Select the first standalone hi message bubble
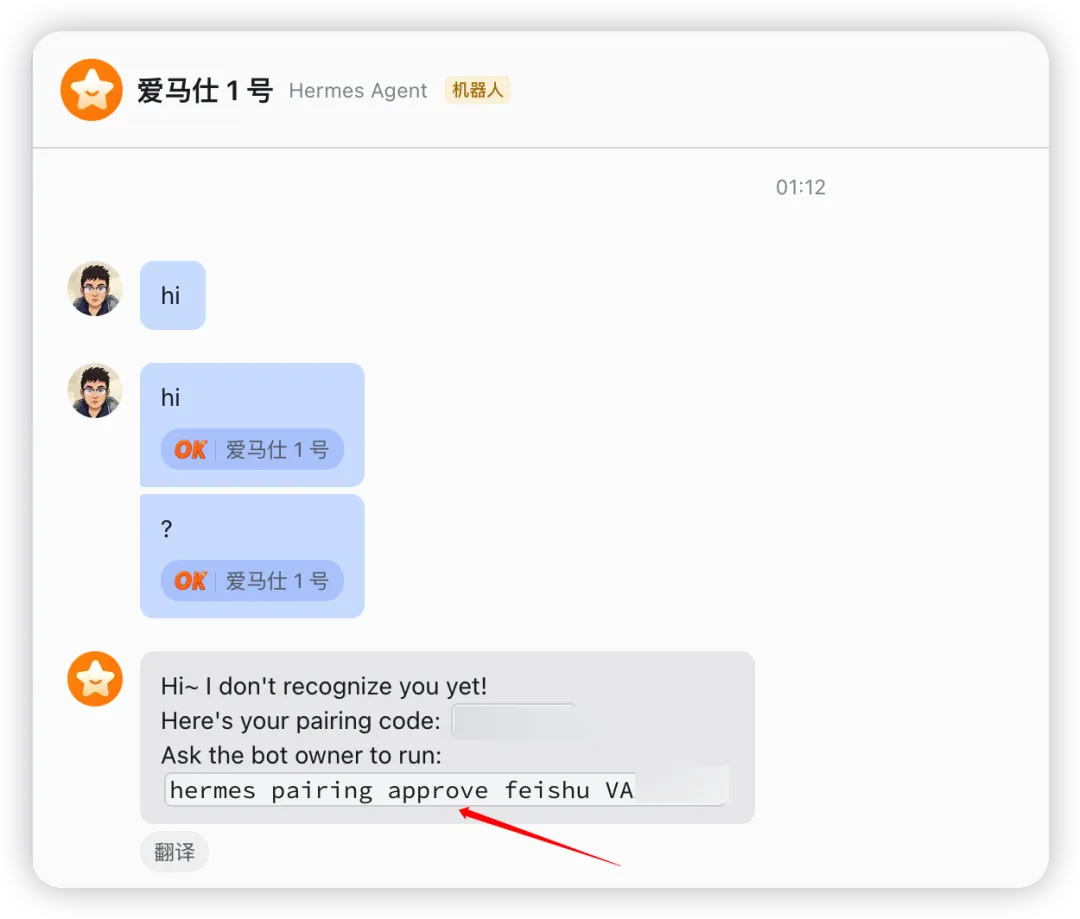The image size is (1080, 919). pos(173,295)
